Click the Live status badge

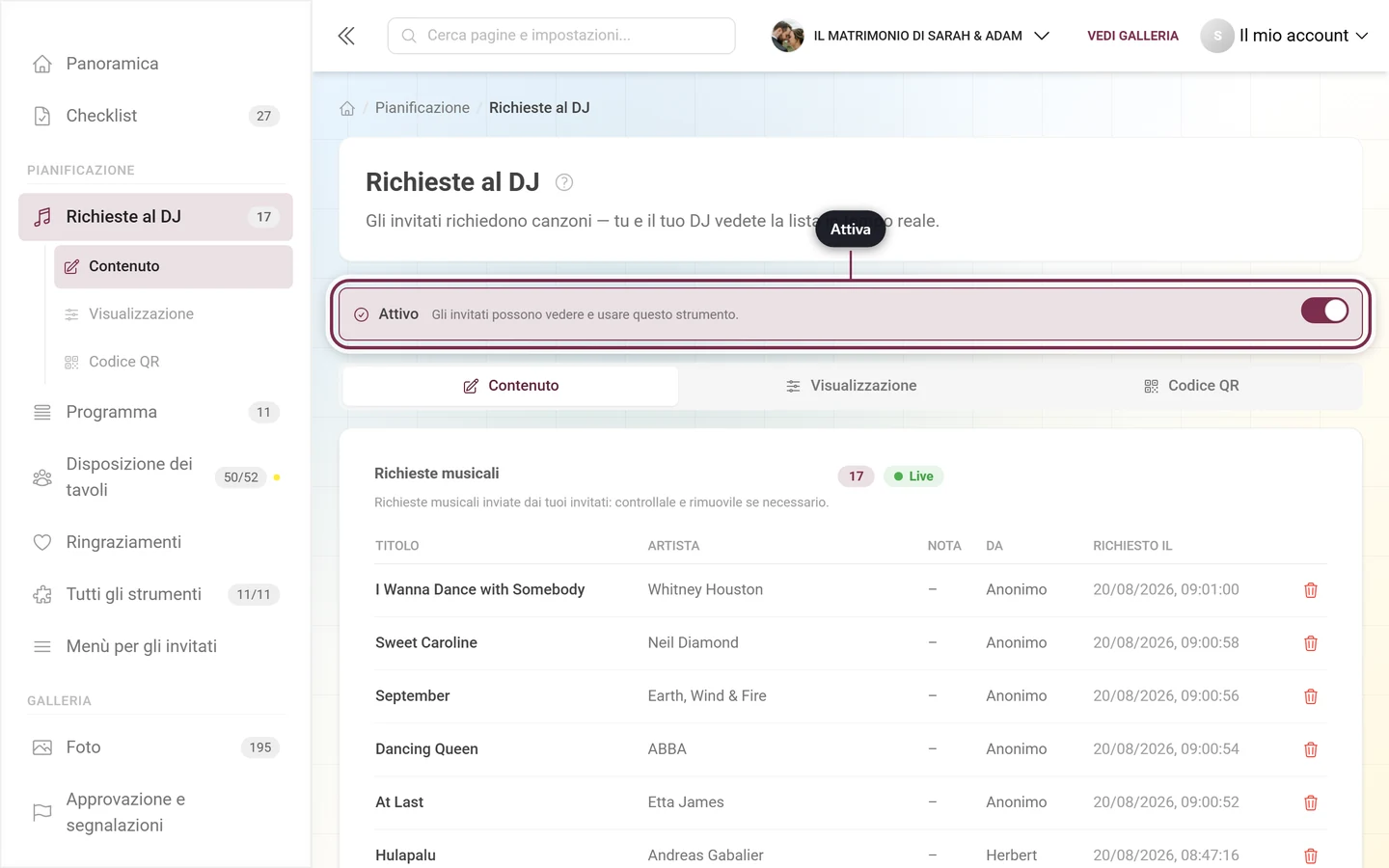point(913,476)
